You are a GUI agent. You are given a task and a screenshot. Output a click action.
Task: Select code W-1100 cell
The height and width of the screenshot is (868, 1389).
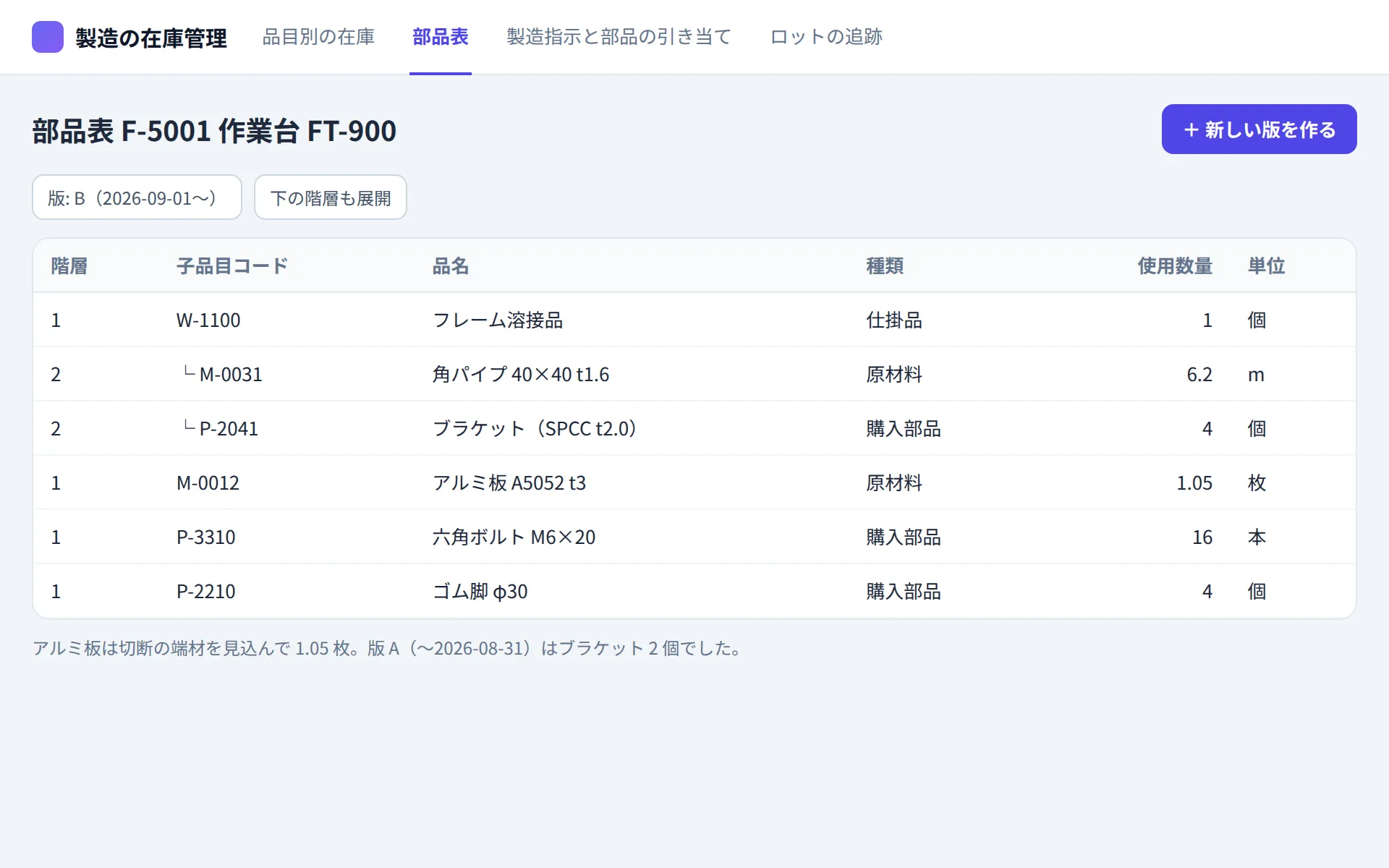(208, 320)
